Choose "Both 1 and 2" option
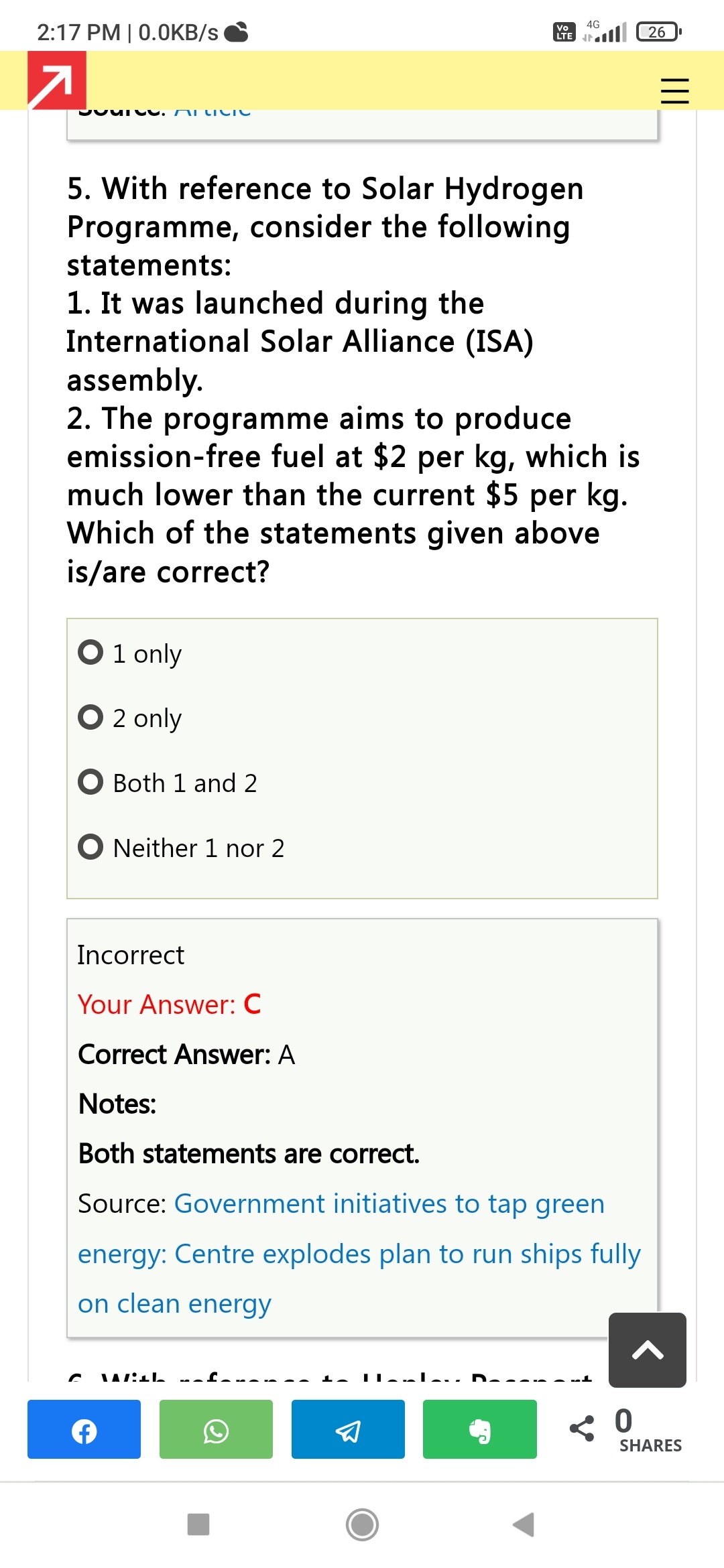 (91, 782)
